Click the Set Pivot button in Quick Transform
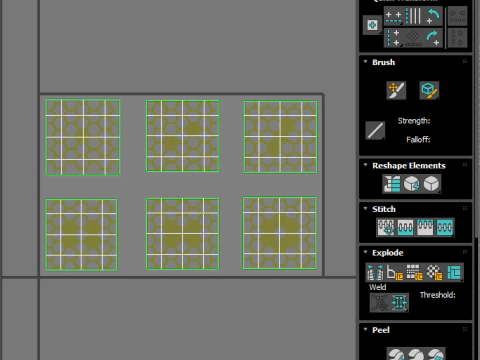The width and height of the screenshot is (480, 360). [372, 25]
